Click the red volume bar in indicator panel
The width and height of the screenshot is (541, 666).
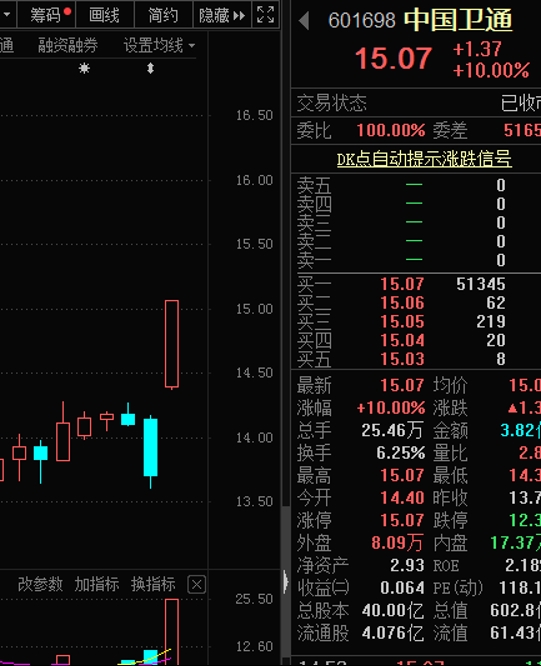click(x=172, y=631)
